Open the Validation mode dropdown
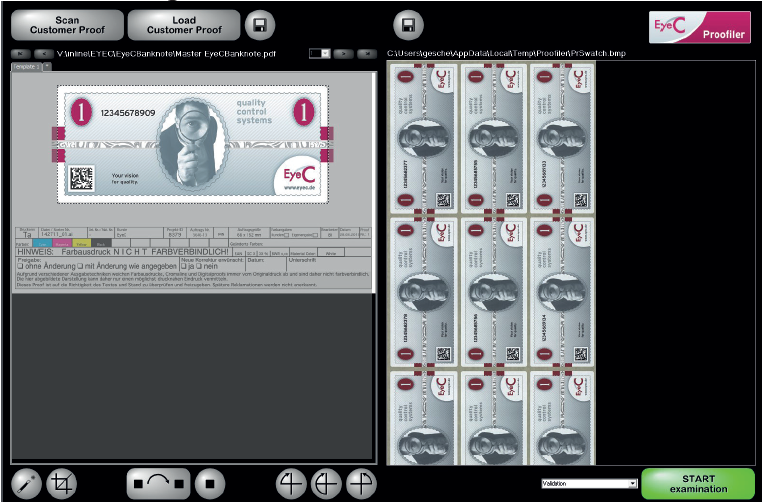This screenshot has width=762, height=502. 589,484
